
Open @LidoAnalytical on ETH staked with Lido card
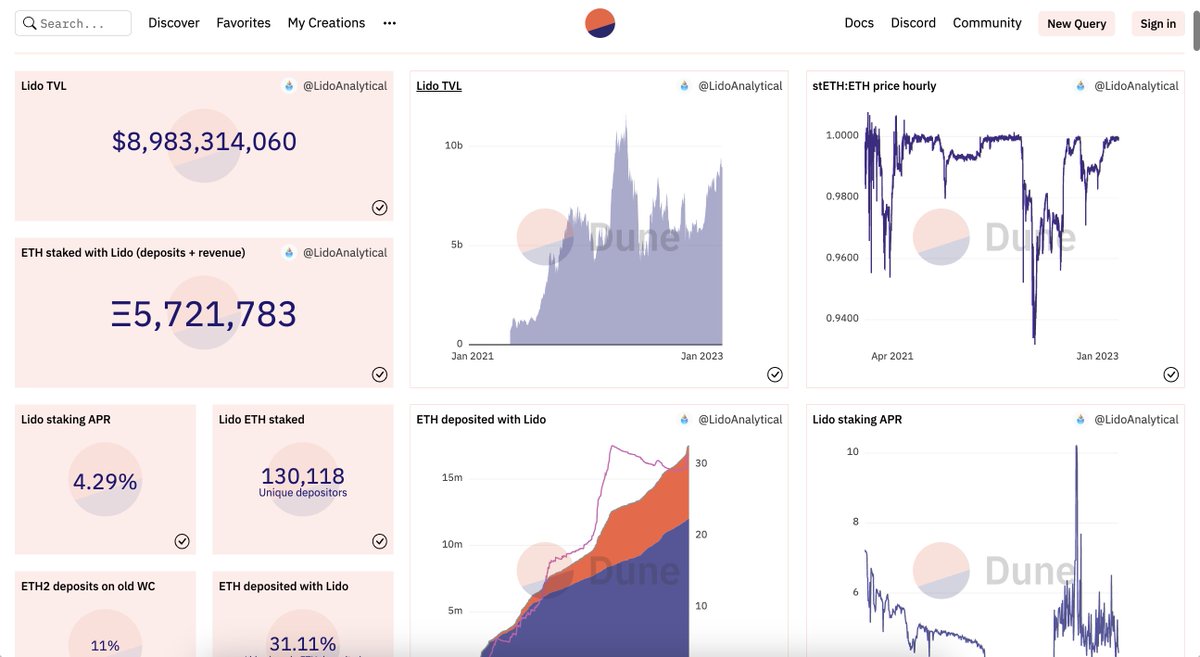point(344,253)
